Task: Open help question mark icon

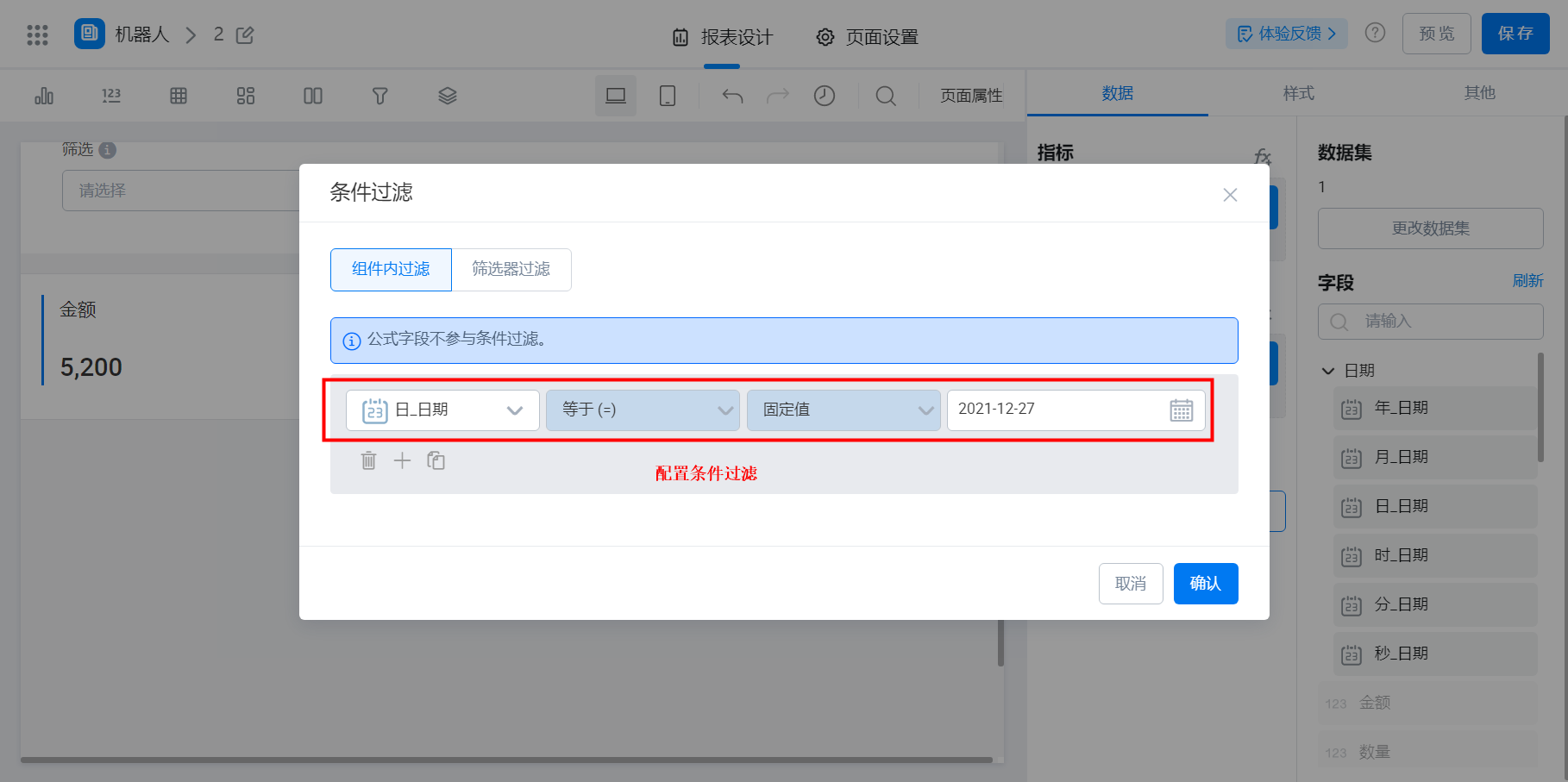Action: (x=1375, y=33)
